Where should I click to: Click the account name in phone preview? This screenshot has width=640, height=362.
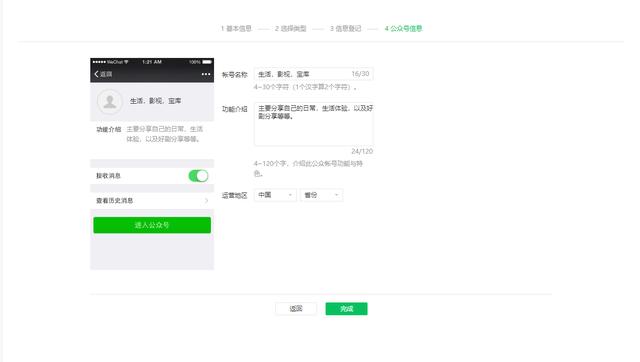156,101
